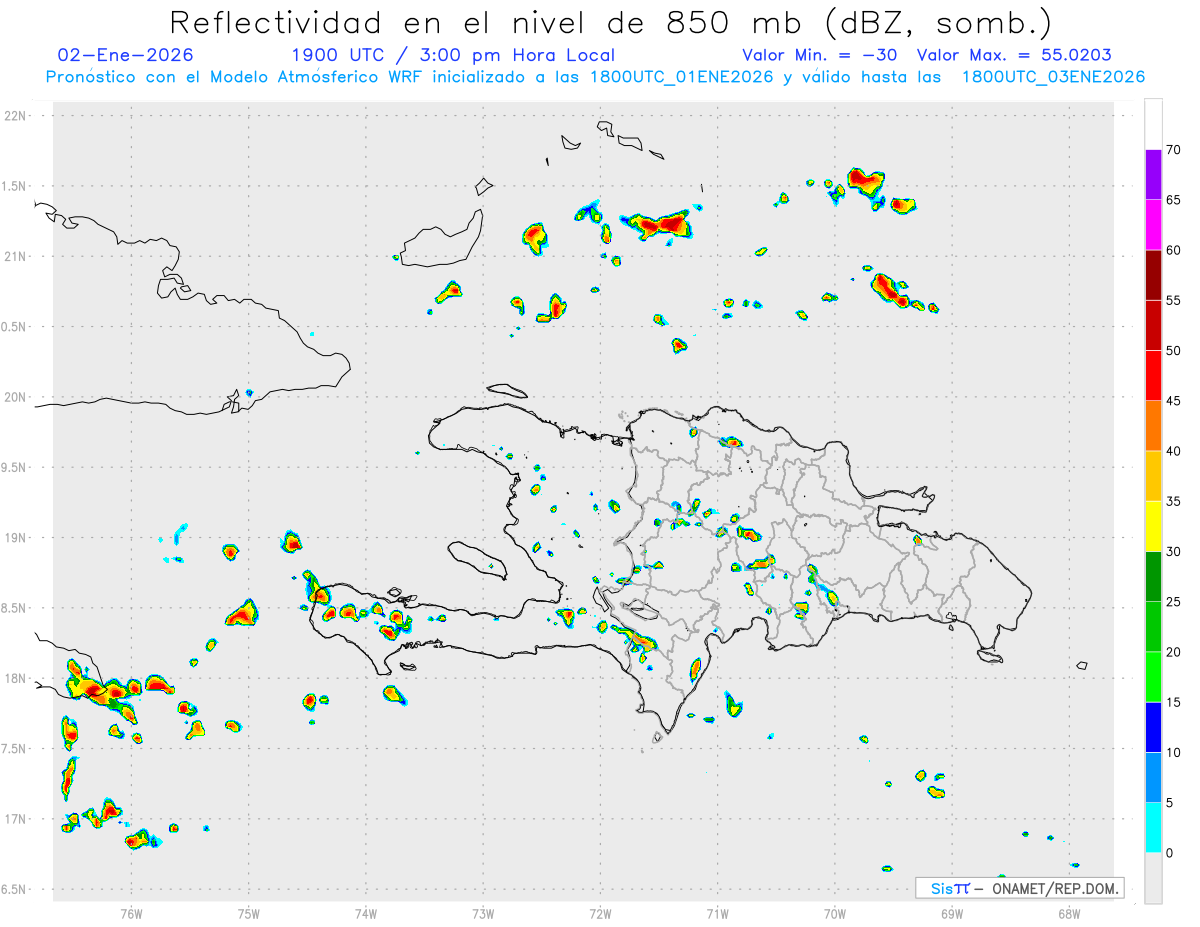Viewport: 1200px width, 927px height.
Task: Click the longitude axis label '70W'
Action: tap(834, 912)
